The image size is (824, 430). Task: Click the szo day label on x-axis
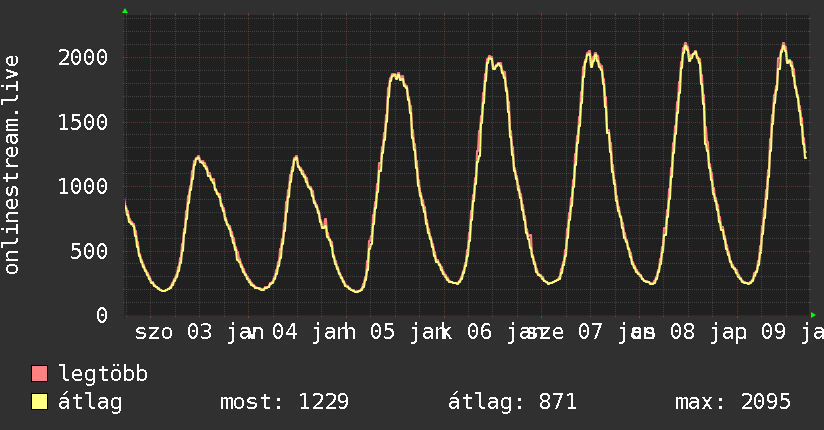coord(154,332)
